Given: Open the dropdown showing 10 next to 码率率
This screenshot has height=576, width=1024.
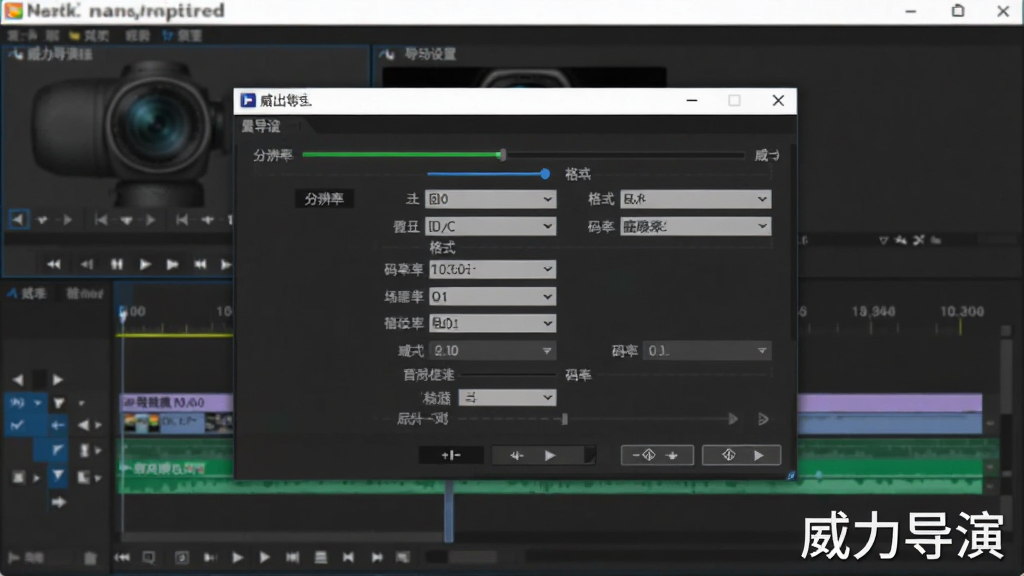Looking at the screenshot, I should pos(492,269).
